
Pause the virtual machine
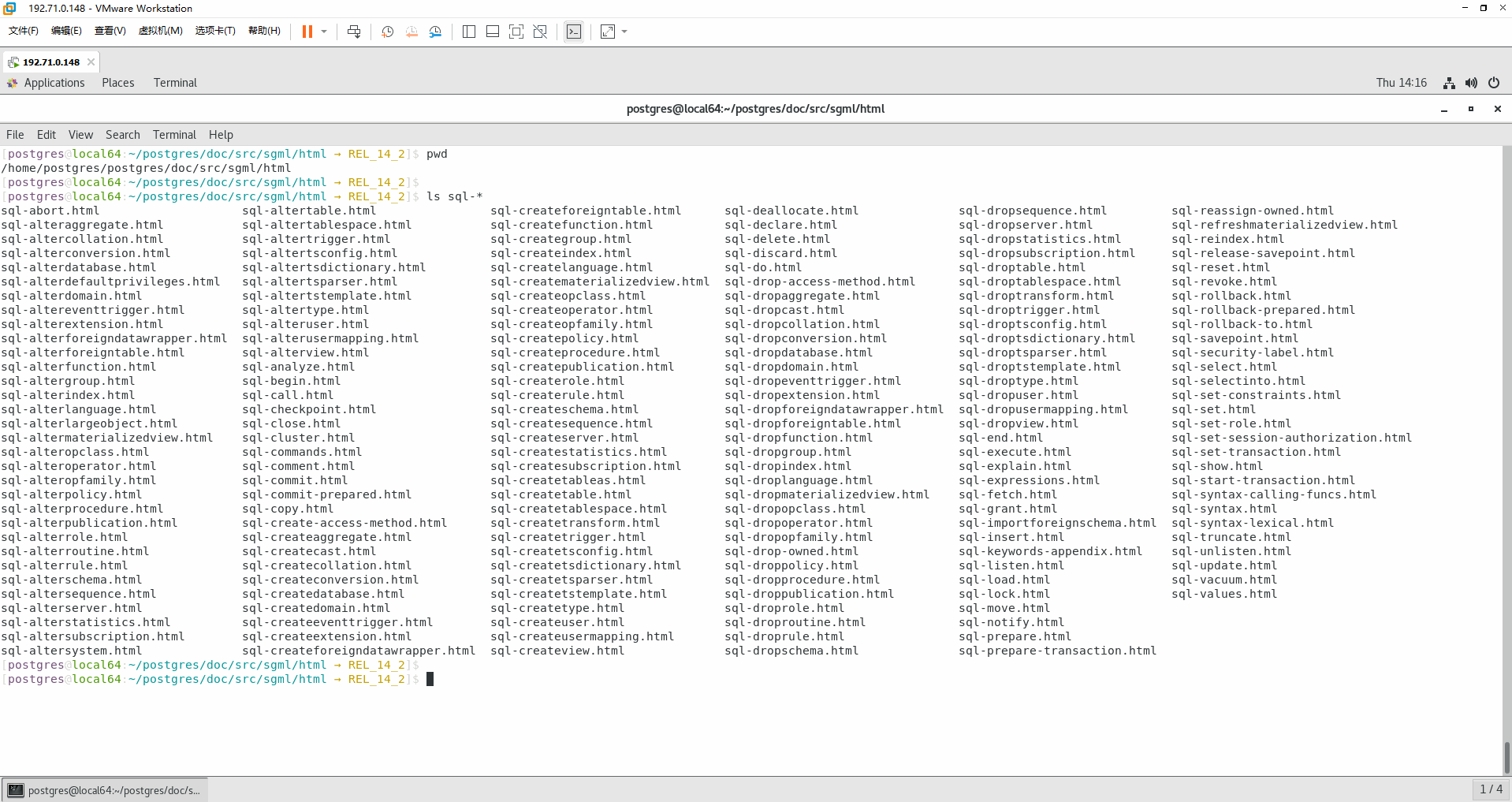[307, 32]
